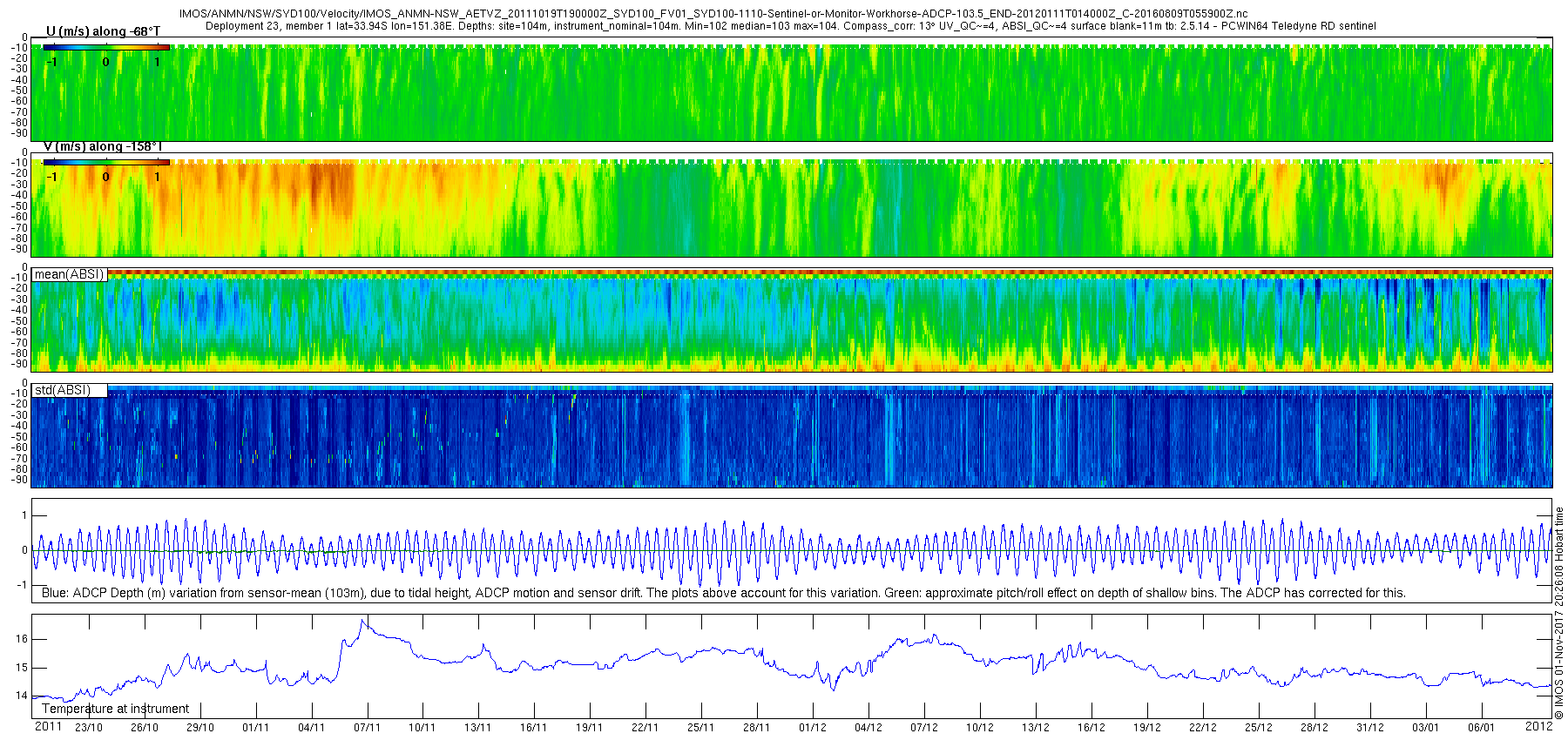Click the '10/11' date tick label
This screenshot has width=1568, height=740.
click(x=422, y=728)
